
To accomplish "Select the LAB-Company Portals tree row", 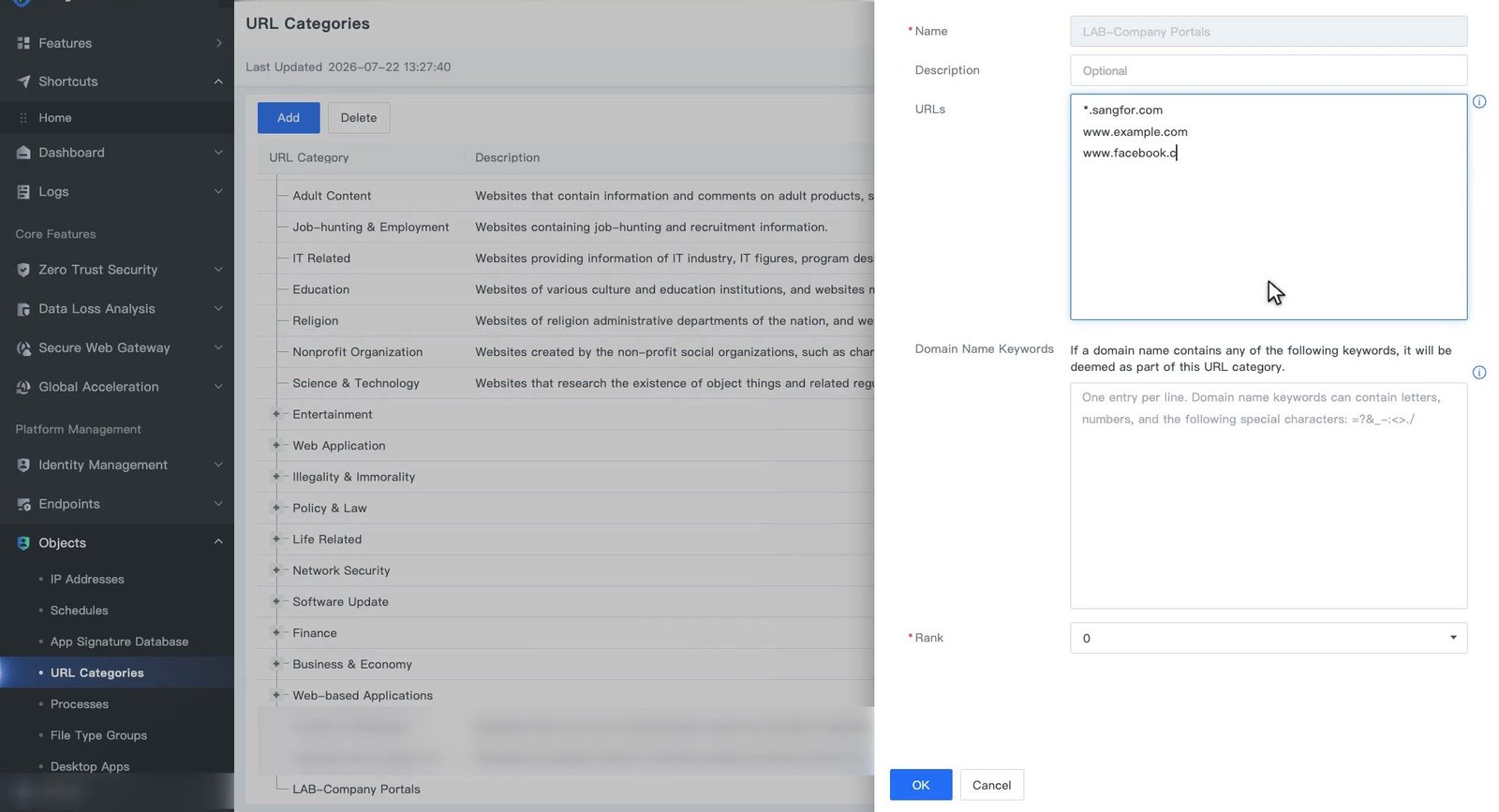I will click(566, 790).
